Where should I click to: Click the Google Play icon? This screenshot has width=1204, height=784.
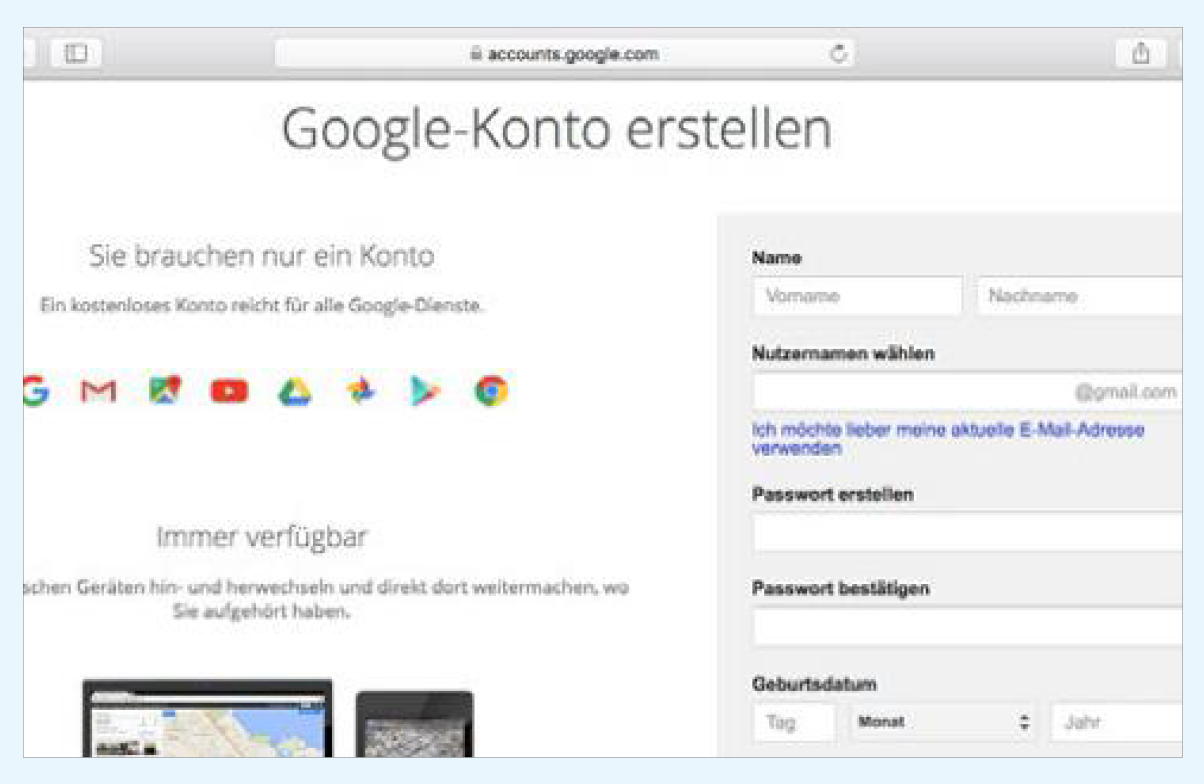coord(425,391)
